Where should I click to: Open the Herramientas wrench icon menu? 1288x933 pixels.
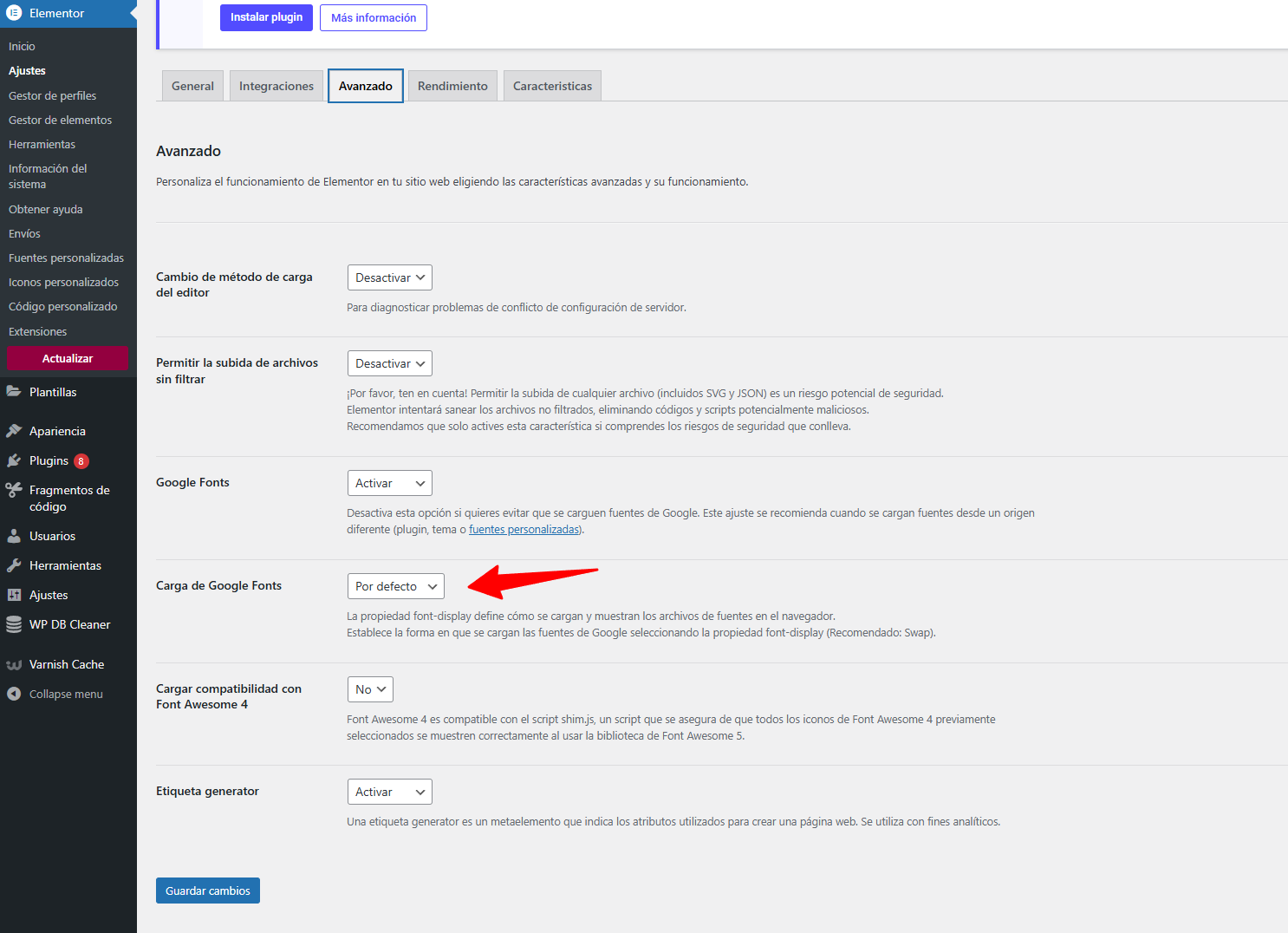coord(14,565)
